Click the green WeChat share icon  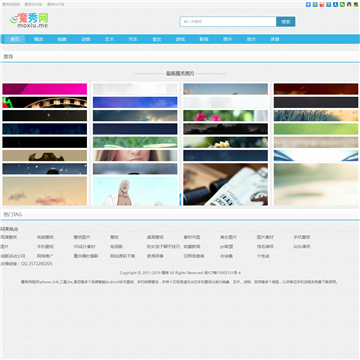(342, 5)
